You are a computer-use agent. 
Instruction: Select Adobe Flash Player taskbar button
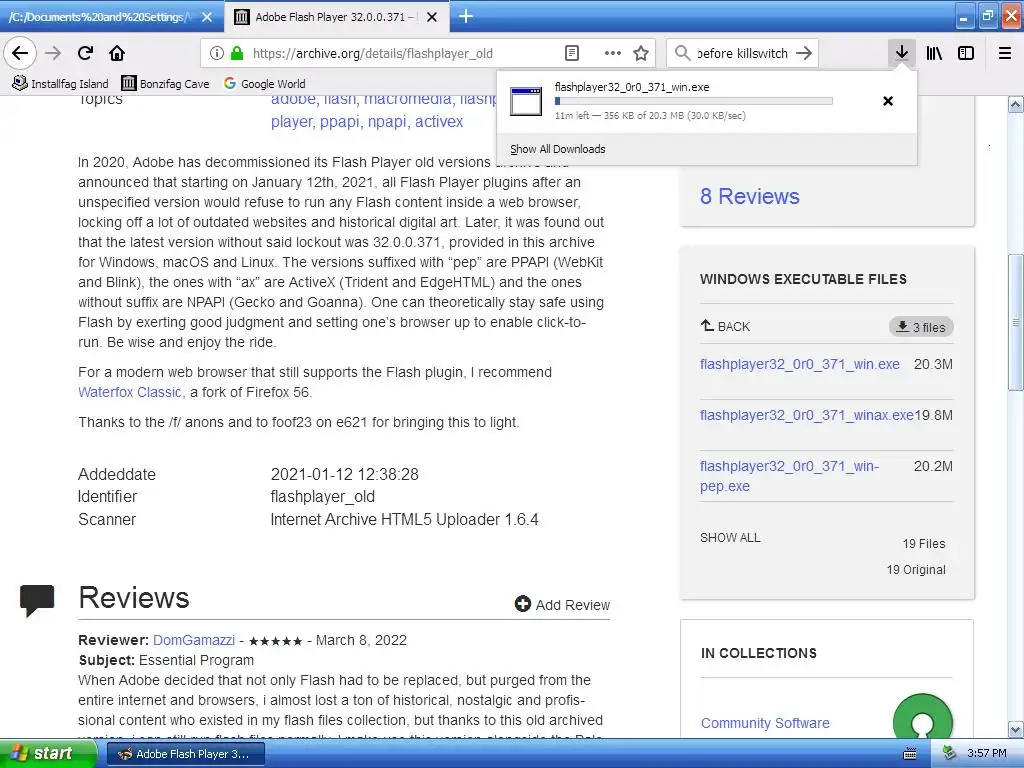[x=185, y=754]
